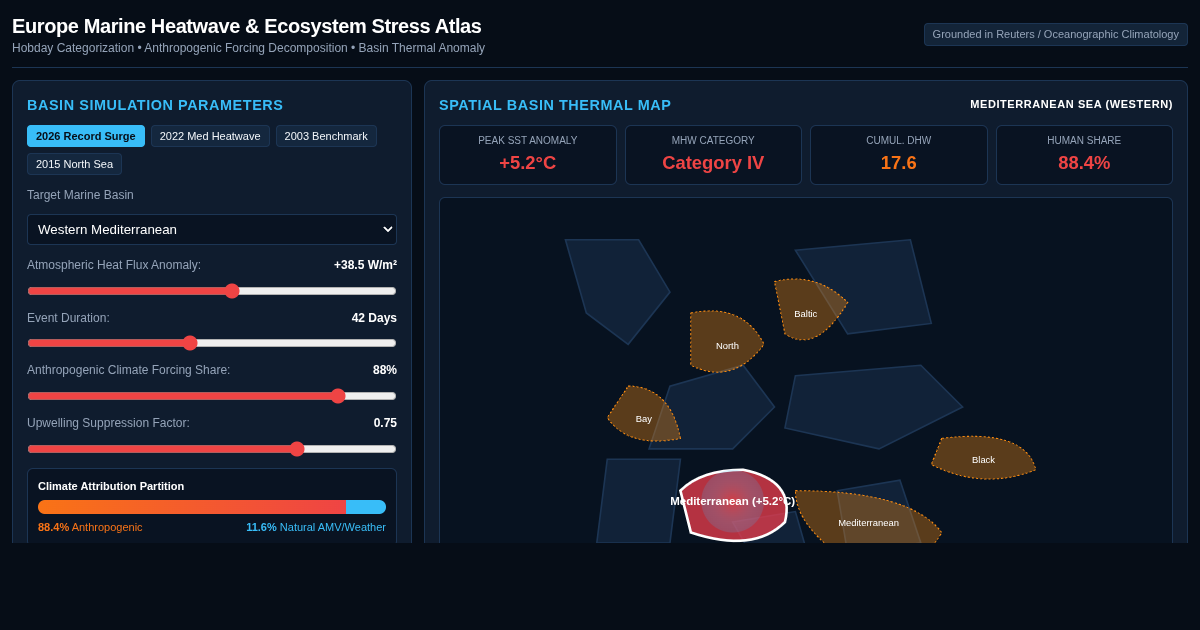Select the 2015 North Sea preset
Viewport: 1200px width, 630px height.
coord(74,164)
